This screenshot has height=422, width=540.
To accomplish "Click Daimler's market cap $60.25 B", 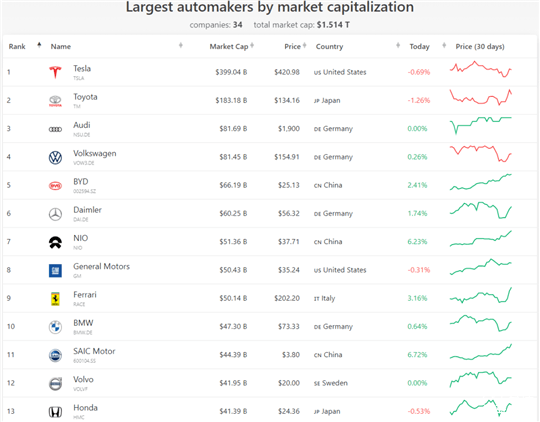I will click(233, 214).
